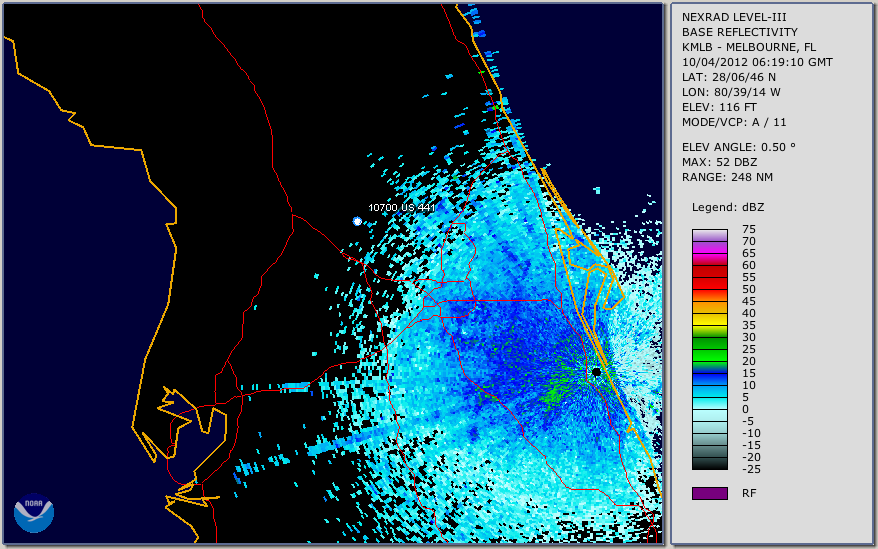878x549 pixels.
Task: Click 'LON: 80/39/14 W' text
Action: click(731, 92)
